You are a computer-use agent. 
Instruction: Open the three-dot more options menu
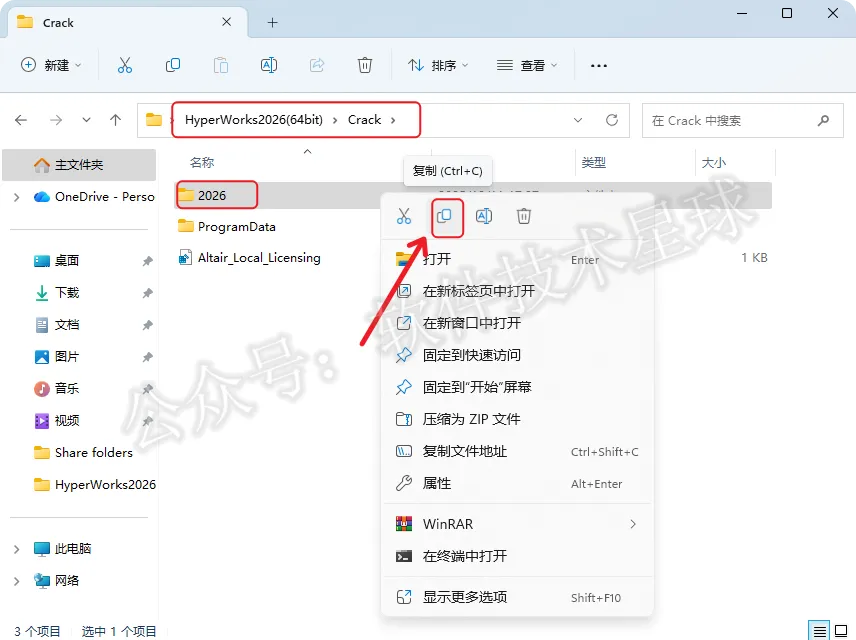[x=599, y=66]
